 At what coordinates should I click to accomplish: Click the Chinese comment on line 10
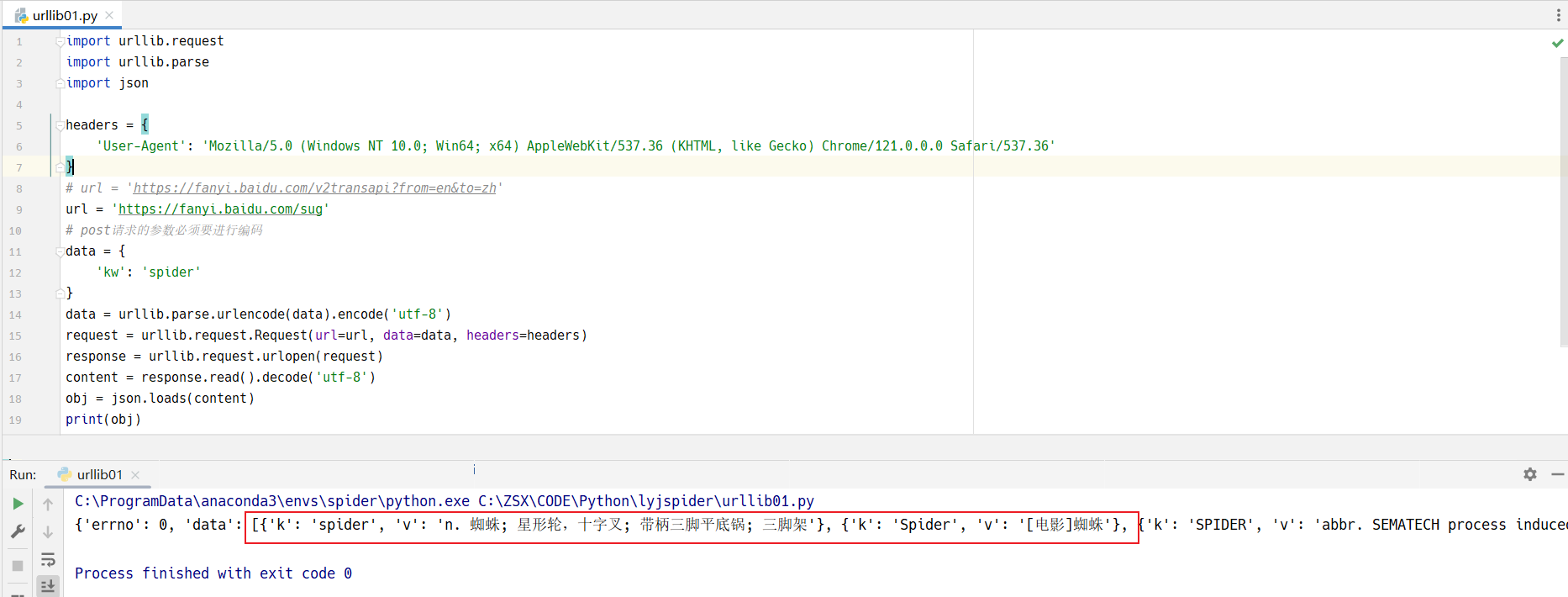pyautogui.click(x=164, y=230)
